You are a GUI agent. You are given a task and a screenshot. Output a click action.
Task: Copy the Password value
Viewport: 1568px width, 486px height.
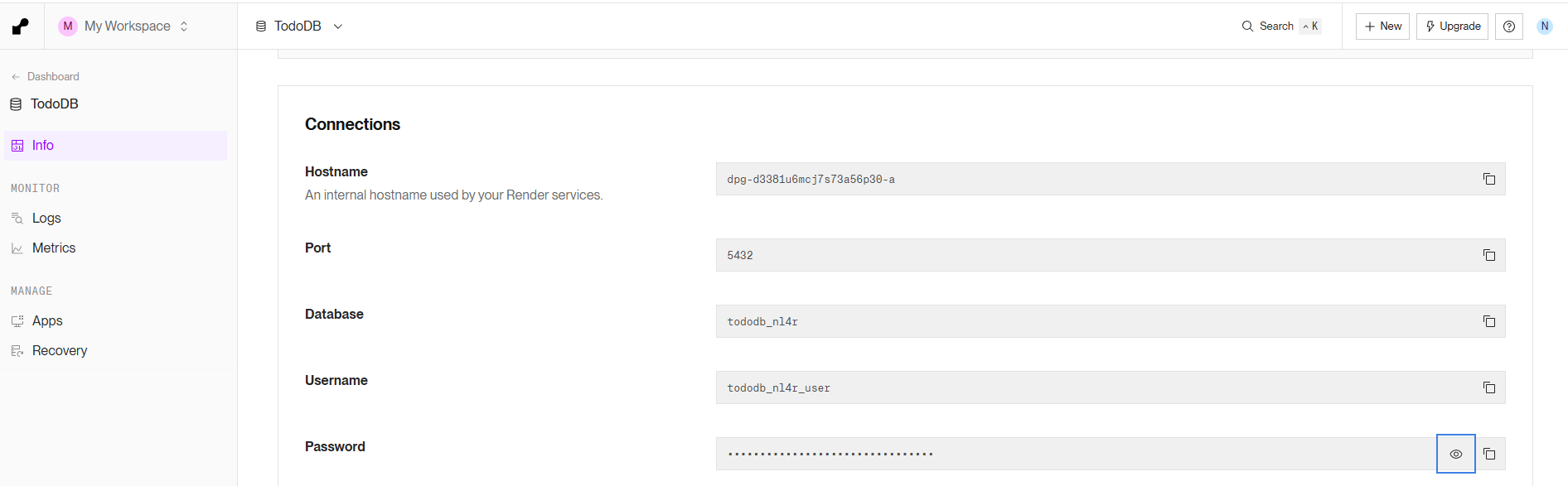pyautogui.click(x=1488, y=454)
